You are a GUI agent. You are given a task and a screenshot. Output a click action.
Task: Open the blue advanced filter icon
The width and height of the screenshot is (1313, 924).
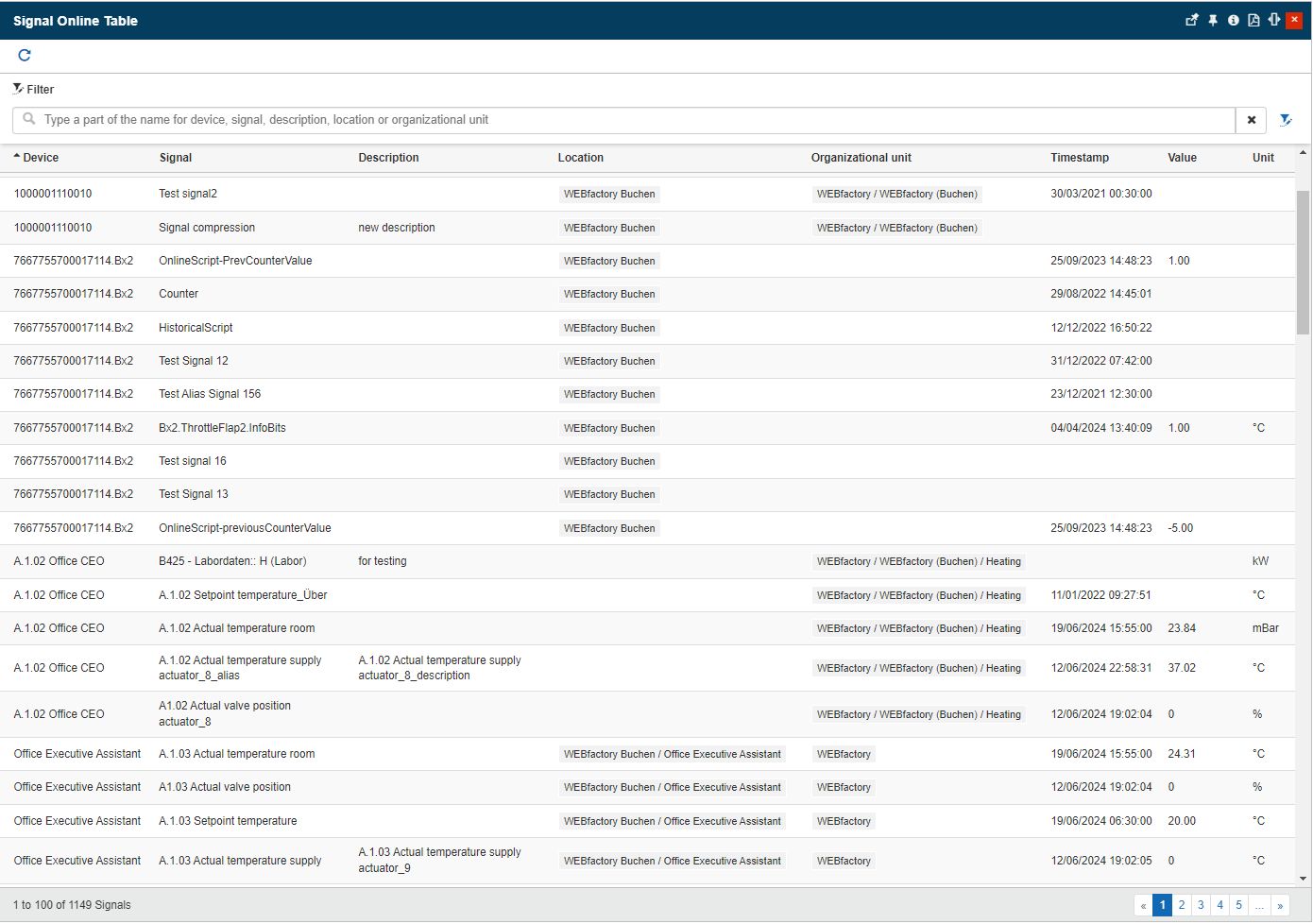(1286, 120)
